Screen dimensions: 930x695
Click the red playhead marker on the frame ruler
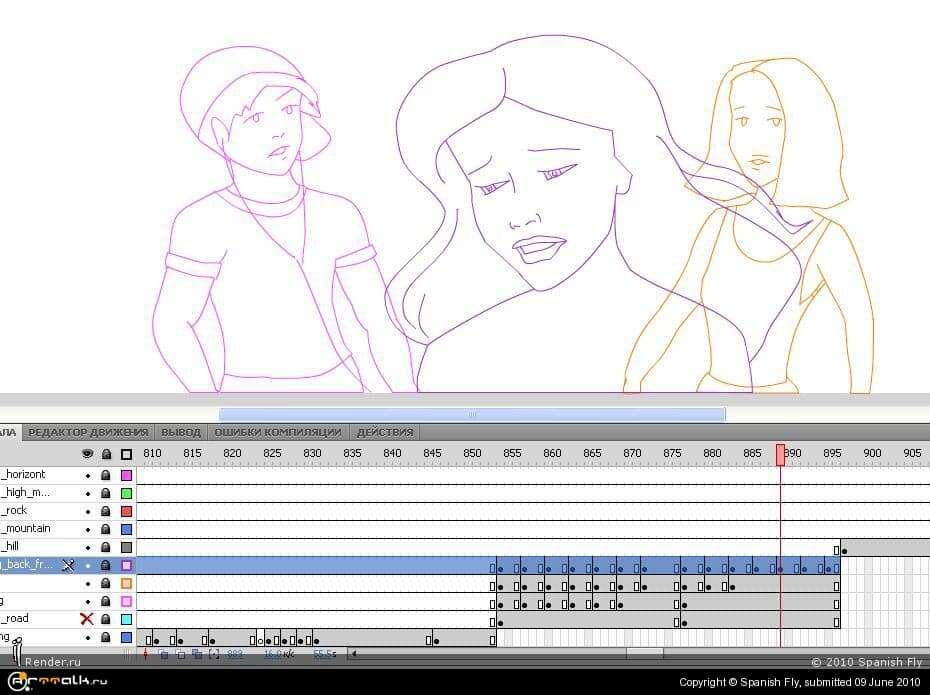pyautogui.click(x=781, y=455)
